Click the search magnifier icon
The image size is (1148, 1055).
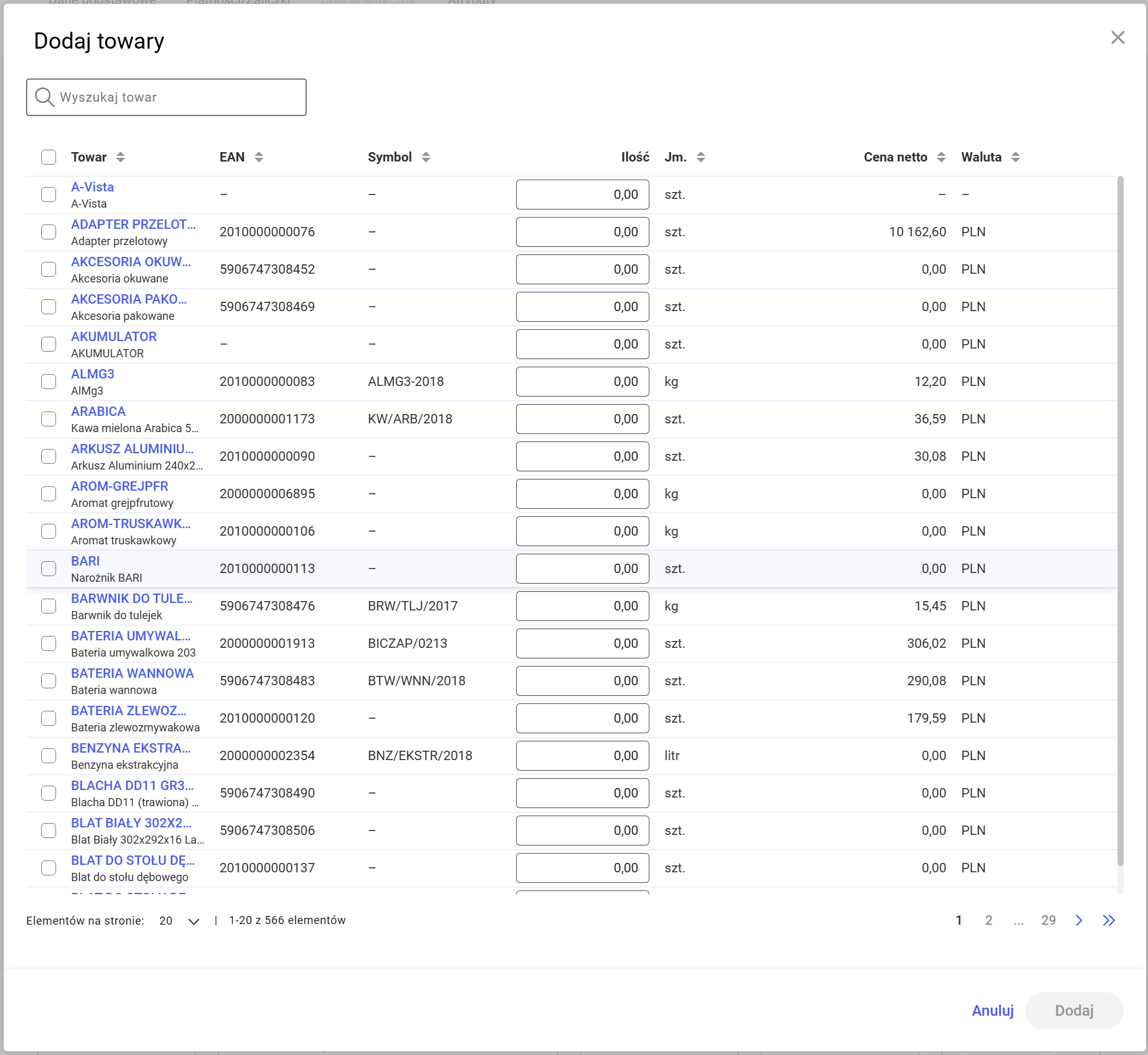(x=44, y=97)
